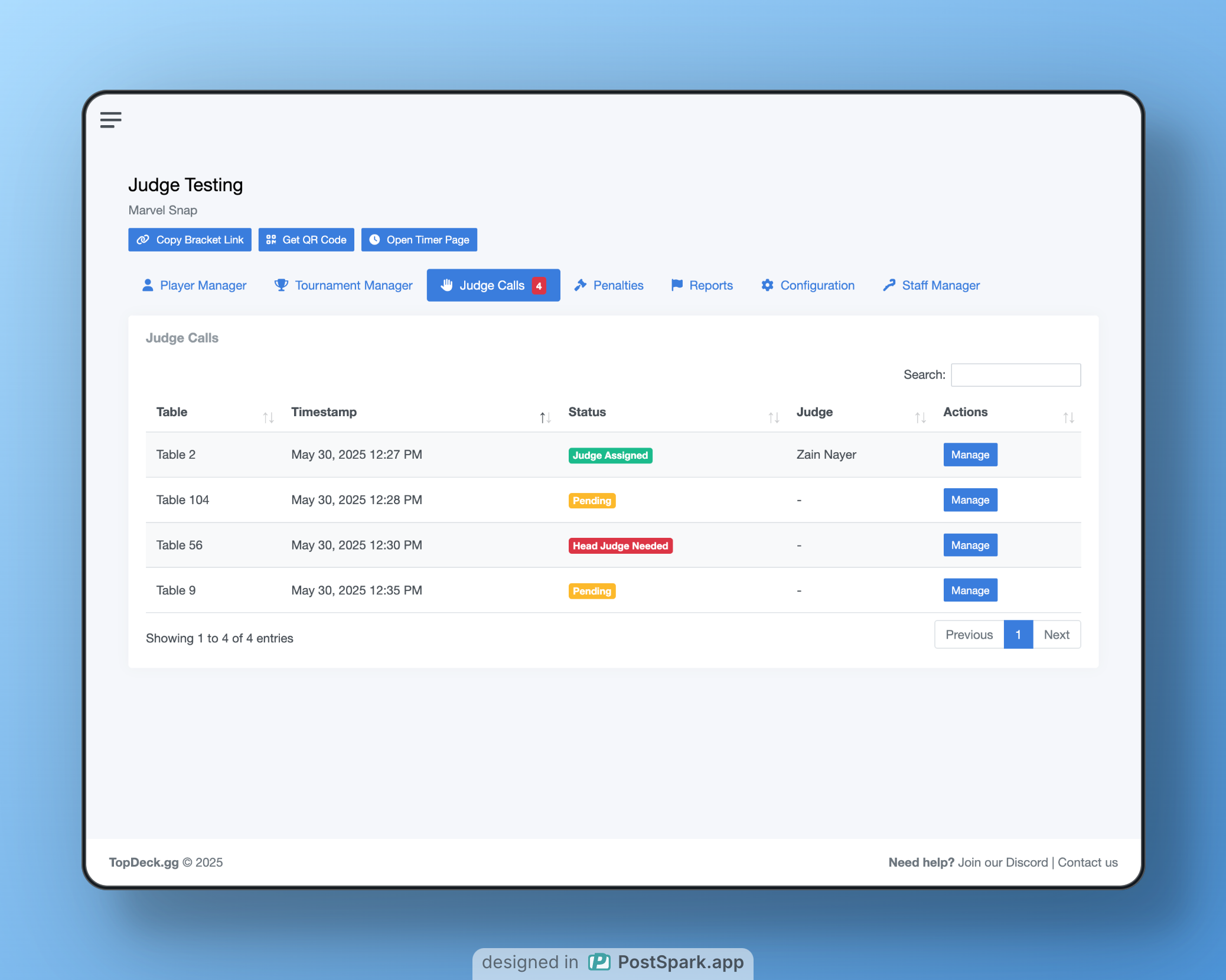The width and height of the screenshot is (1226, 980).
Task: Open Timer Page via clock icon button
Action: coord(419,240)
